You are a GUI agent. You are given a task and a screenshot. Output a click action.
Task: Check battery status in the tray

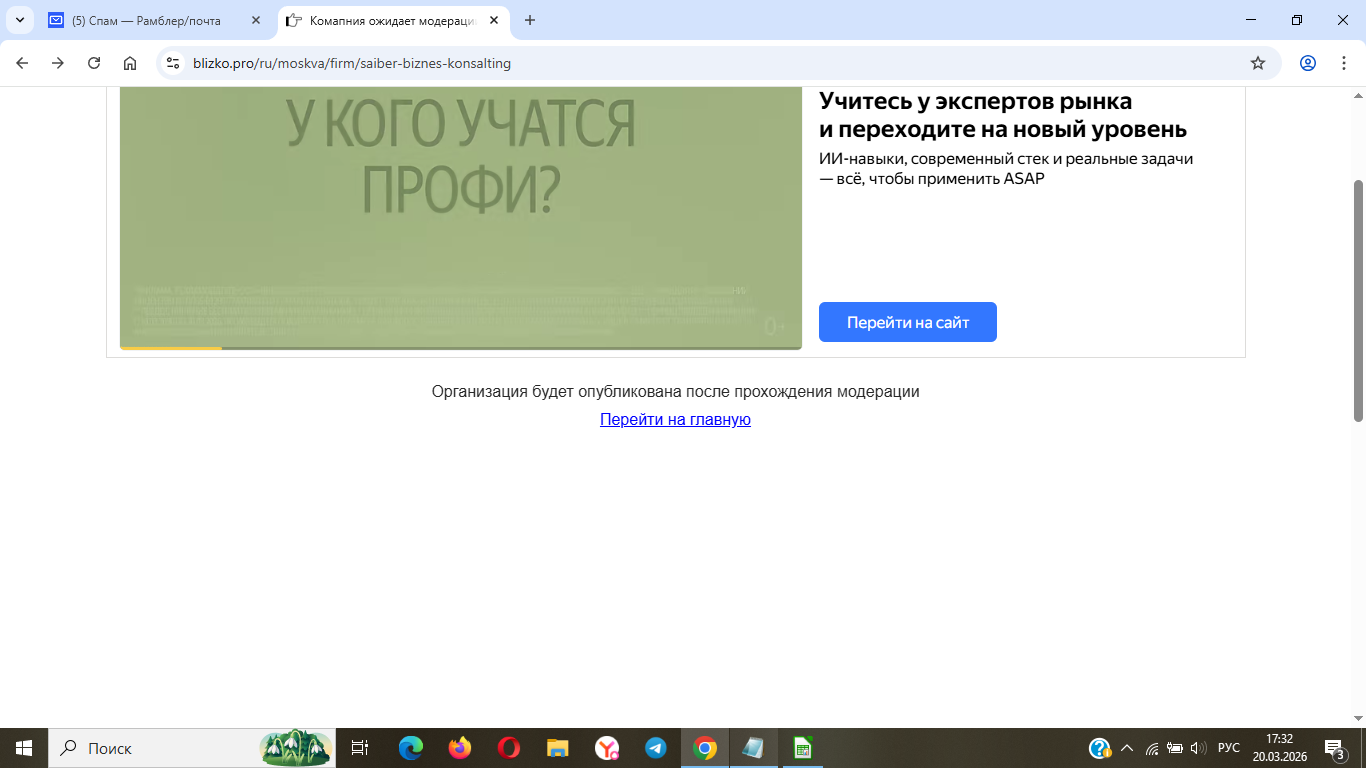(1175, 748)
